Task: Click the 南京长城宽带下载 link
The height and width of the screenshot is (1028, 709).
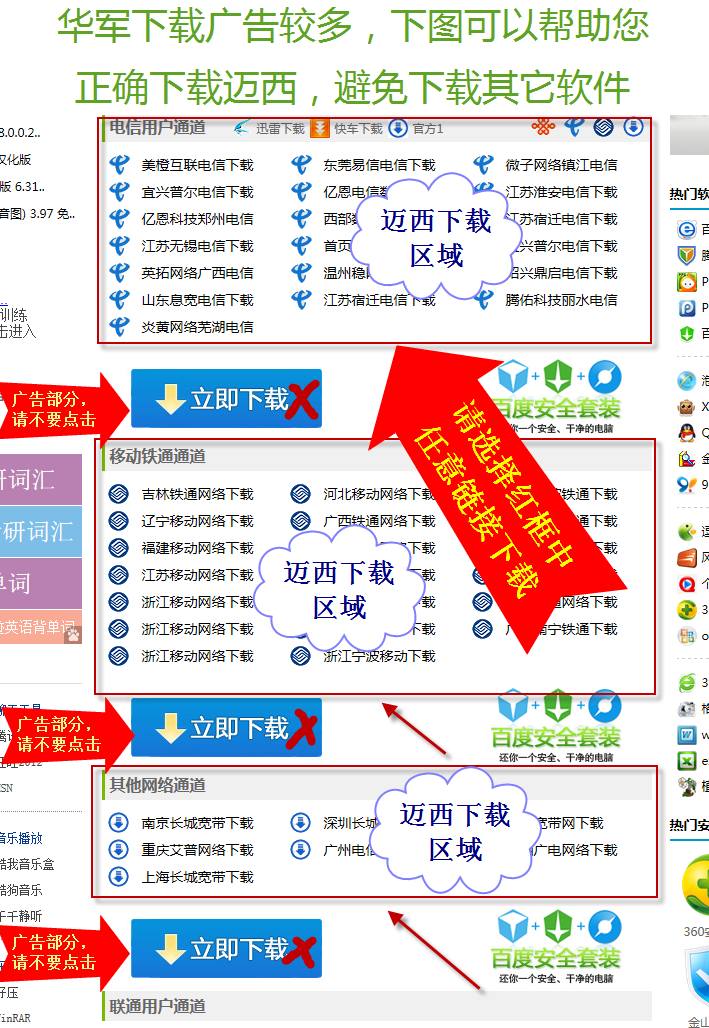Action: click(197, 823)
